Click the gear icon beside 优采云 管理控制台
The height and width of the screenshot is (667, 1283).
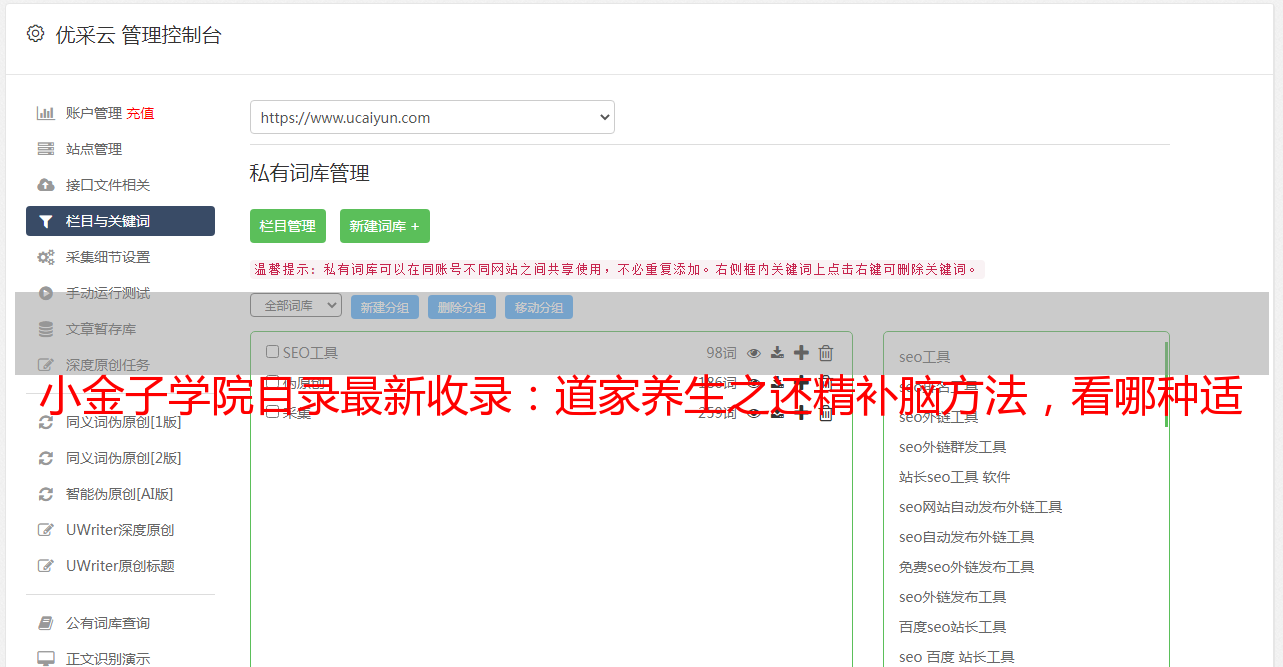coord(35,34)
